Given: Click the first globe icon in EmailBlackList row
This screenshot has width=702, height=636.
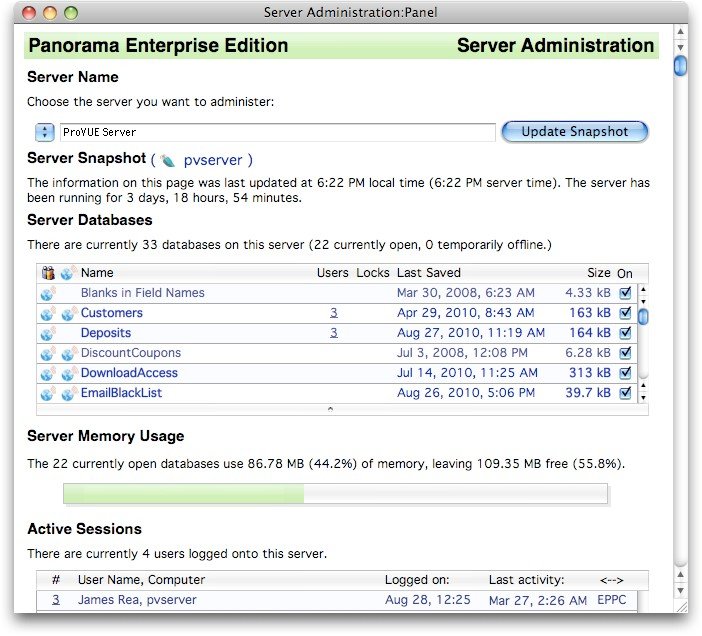Looking at the screenshot, I should tap(47, 393).
